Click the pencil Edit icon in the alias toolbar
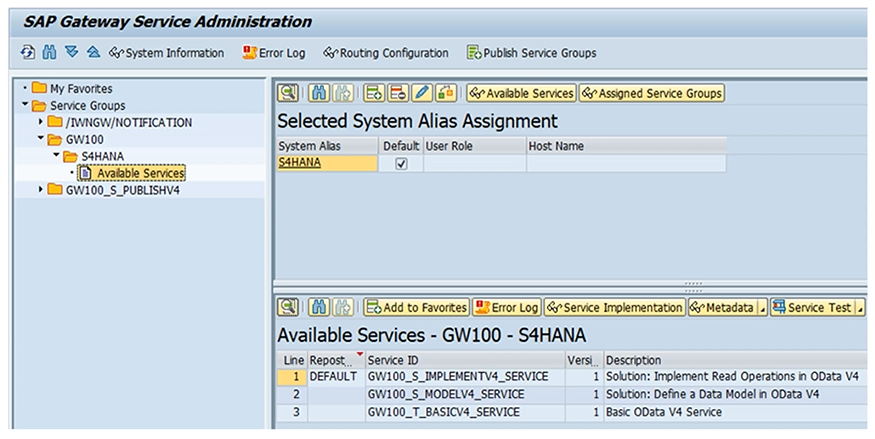 421,93
